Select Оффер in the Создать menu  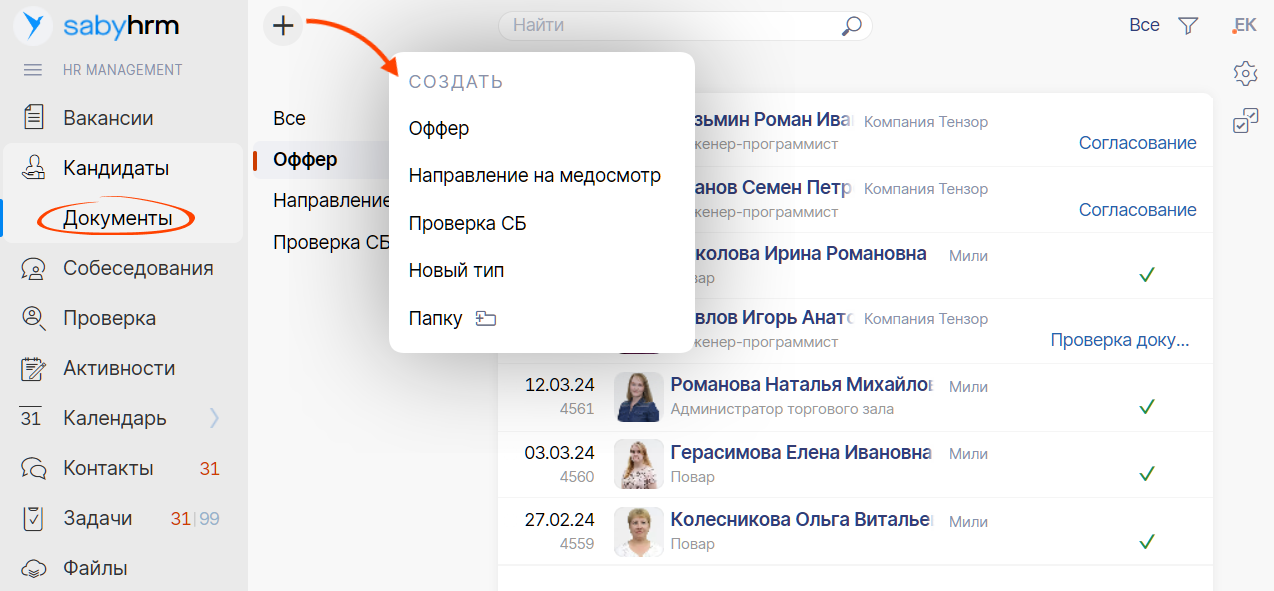coord(439,128)
